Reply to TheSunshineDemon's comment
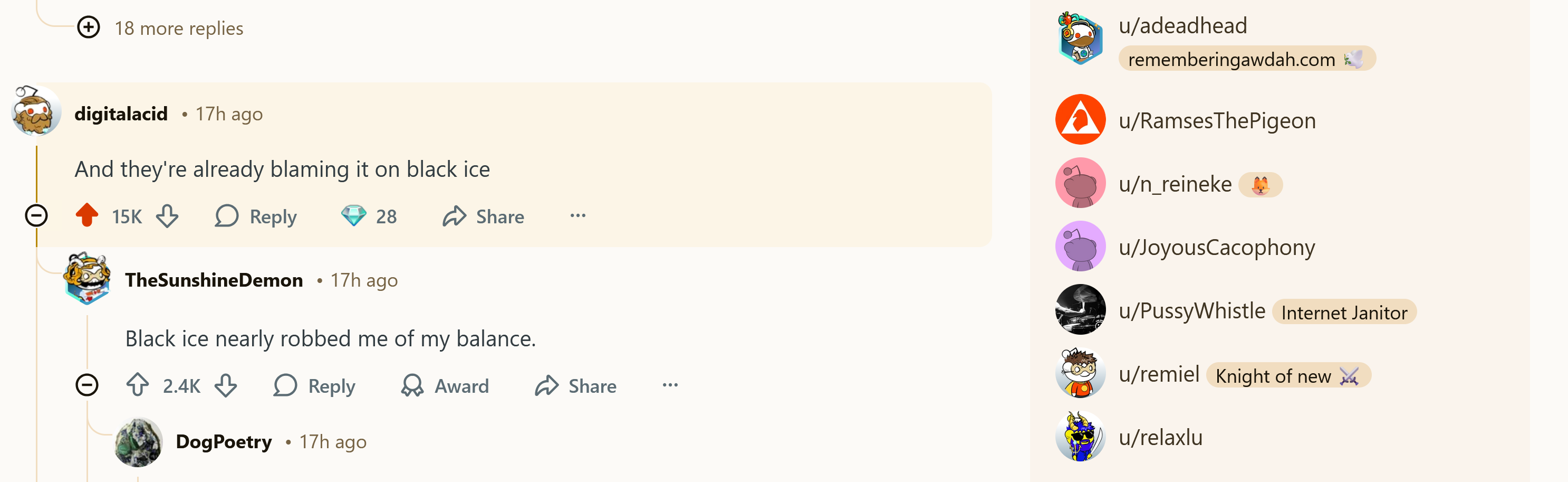The width and height of the screenshot is (1568, 482). [315, 386]
